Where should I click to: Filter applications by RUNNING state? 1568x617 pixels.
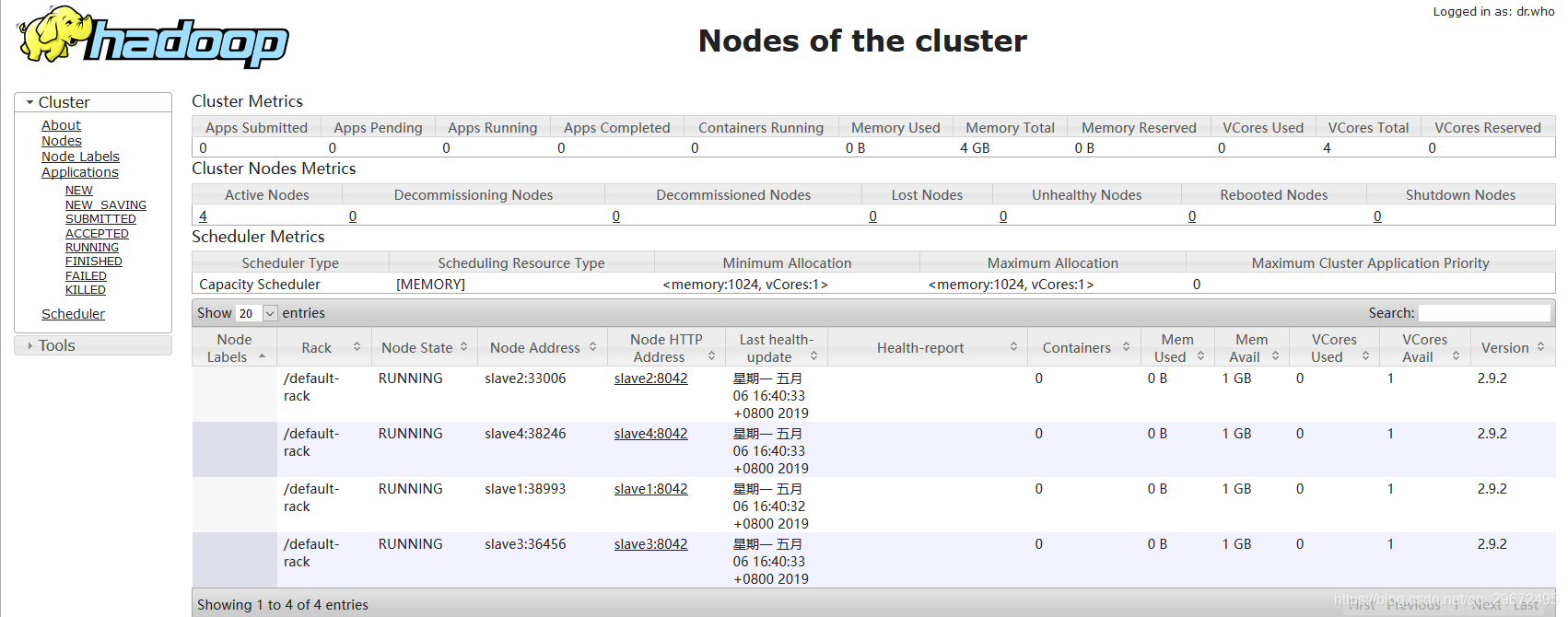coord(92,248)
